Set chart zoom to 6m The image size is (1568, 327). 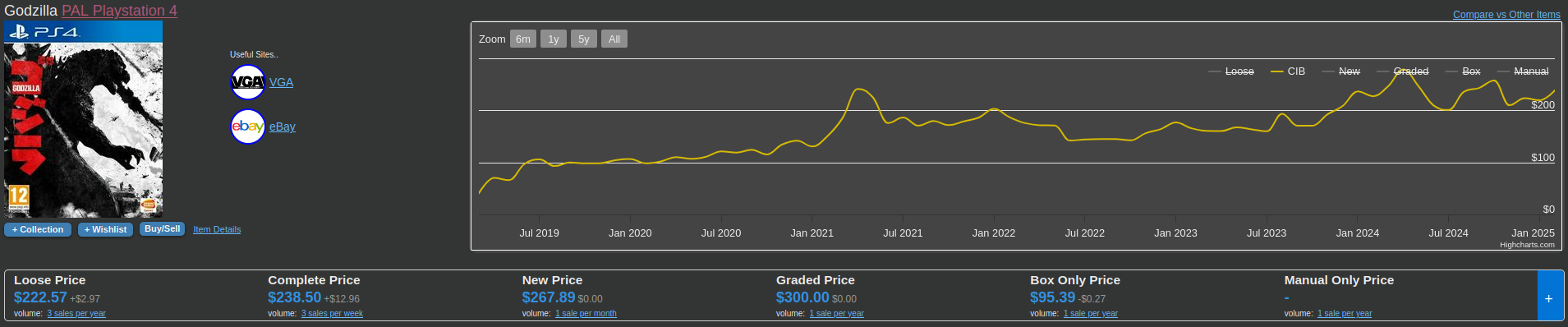point(523,39)
